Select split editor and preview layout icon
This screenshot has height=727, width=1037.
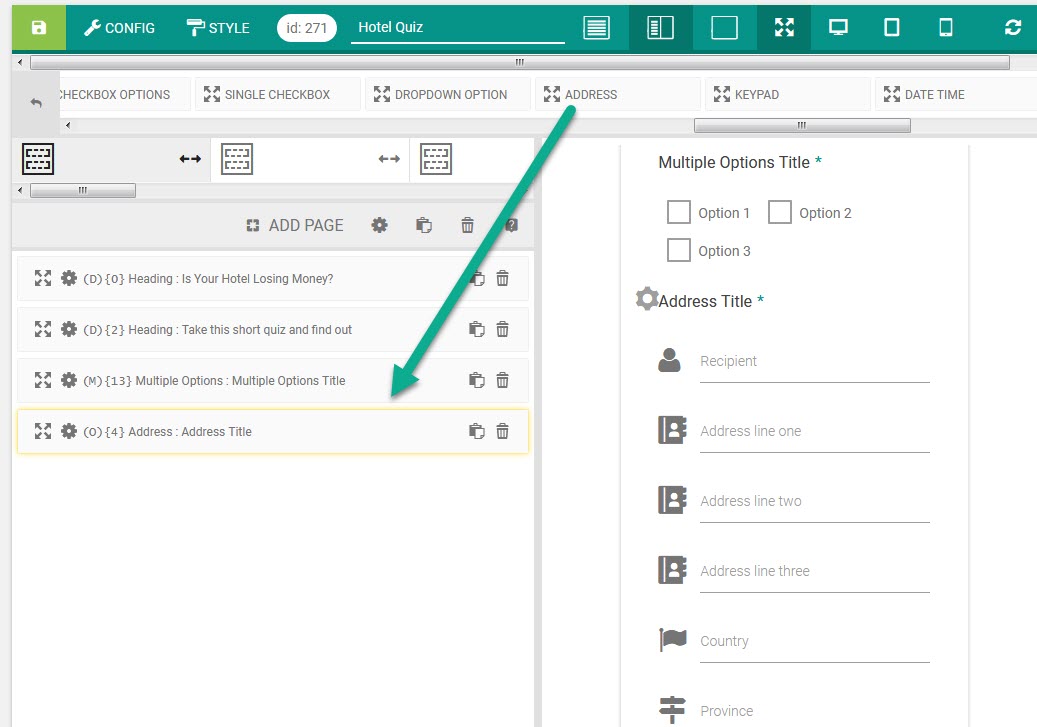[x=660, y=28]
